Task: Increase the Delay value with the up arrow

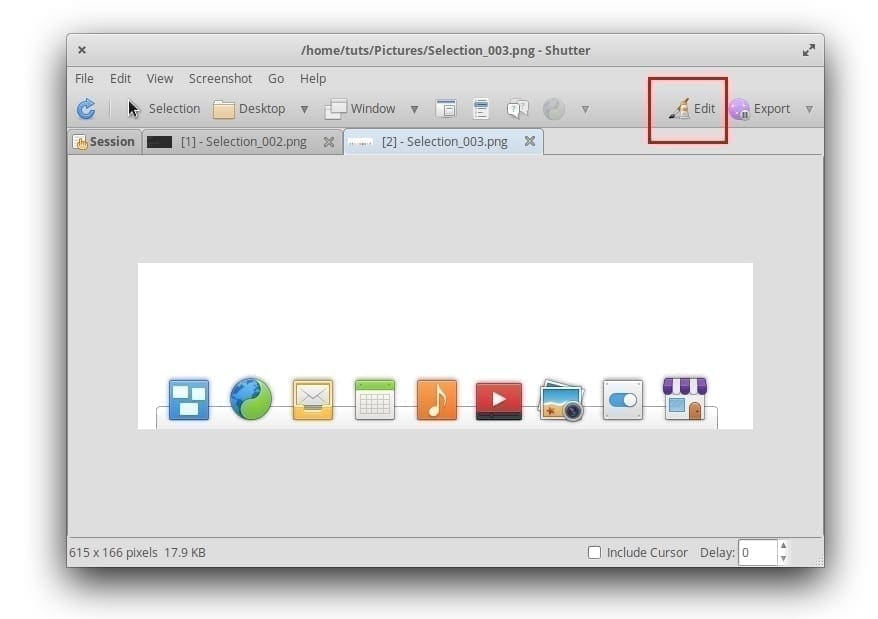Action: coord(783,546)
